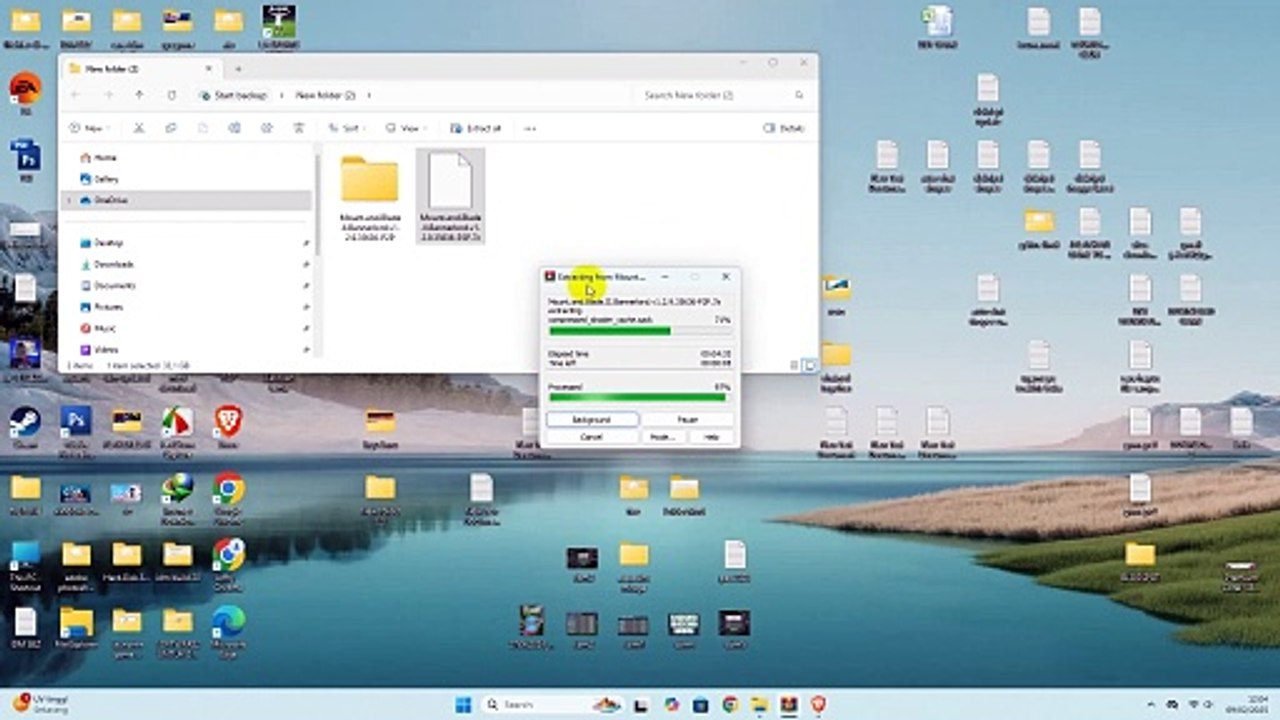This screenshot has width=1280, height=720.
Task: Select the white Mount and Blade archive file
Action: click(450, 198)
